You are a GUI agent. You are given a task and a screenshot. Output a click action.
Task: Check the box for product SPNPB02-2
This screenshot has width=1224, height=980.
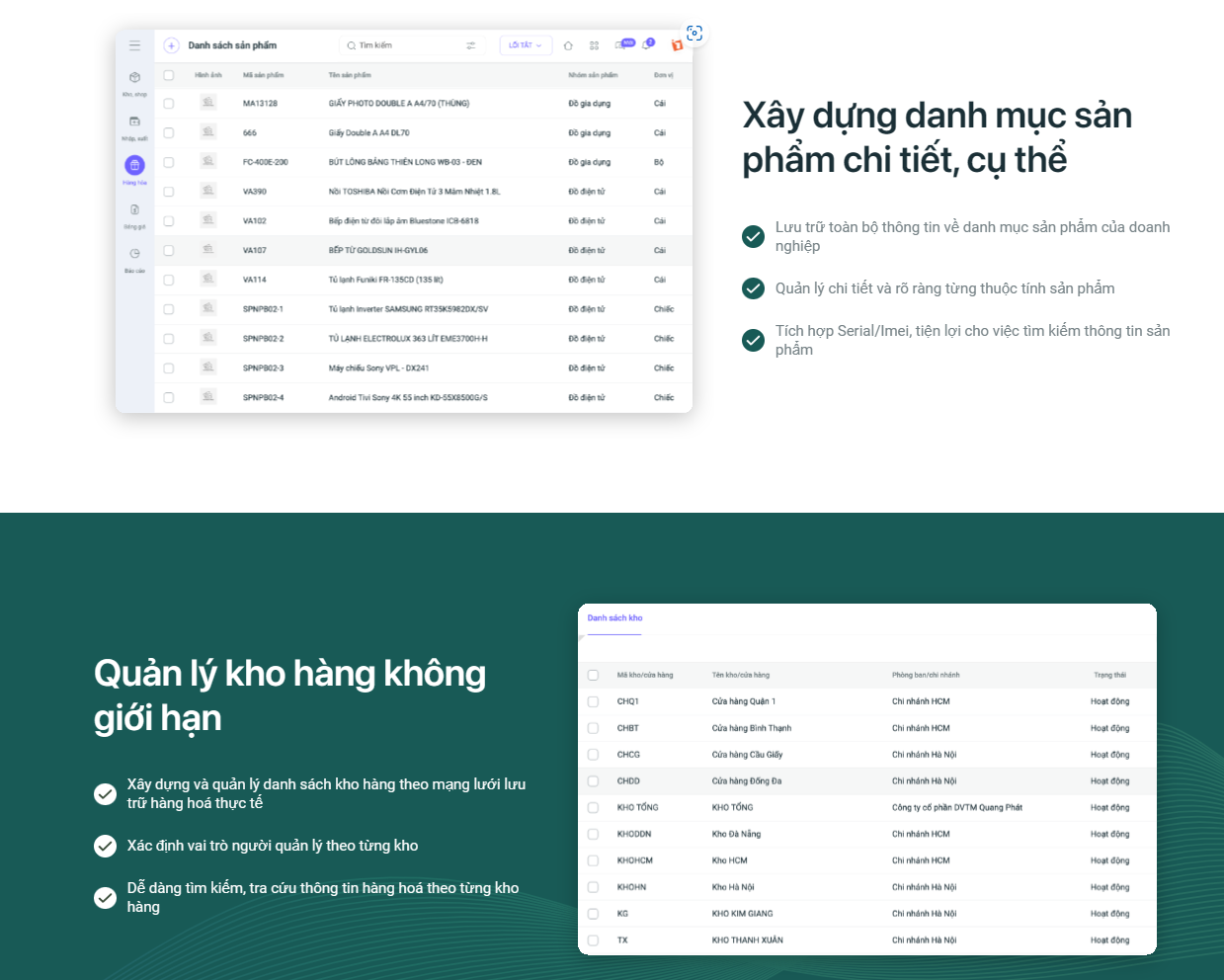(x=169, y=339)
